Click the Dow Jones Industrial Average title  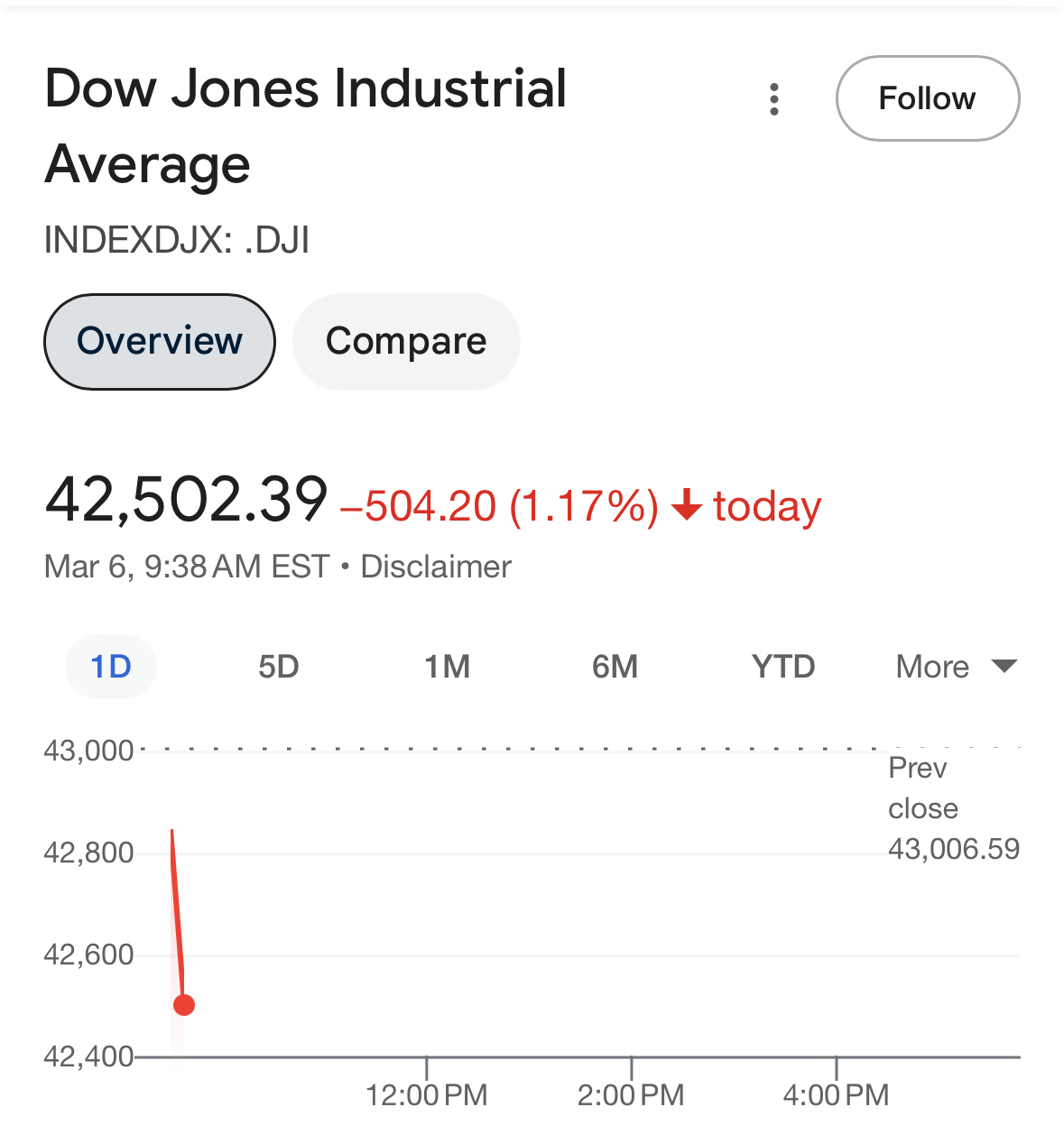pos(306,126)
